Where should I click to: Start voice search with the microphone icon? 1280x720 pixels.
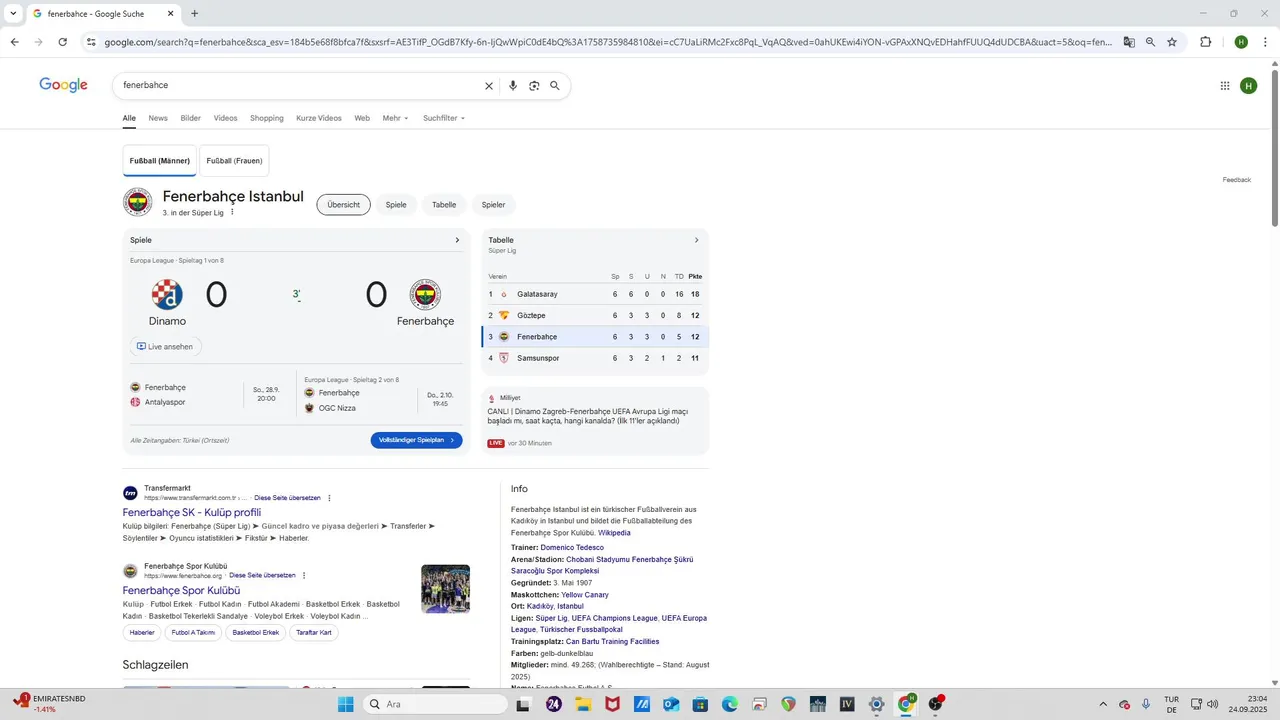coord(513,86)
